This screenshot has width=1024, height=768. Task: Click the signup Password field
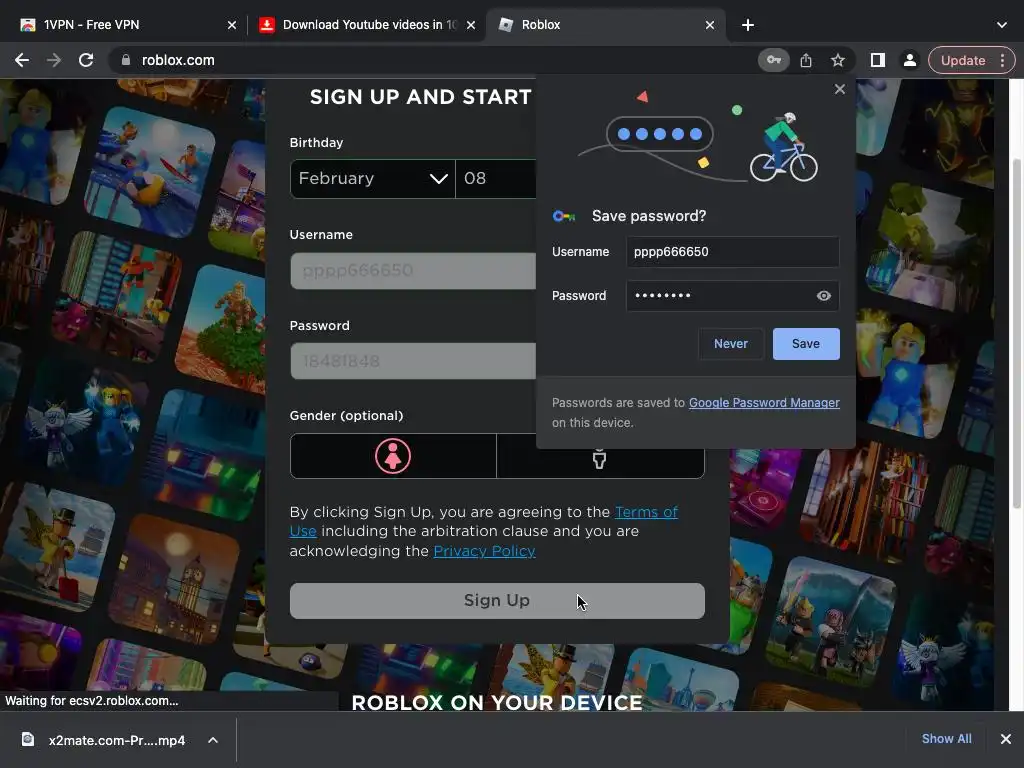click(413, 361)
